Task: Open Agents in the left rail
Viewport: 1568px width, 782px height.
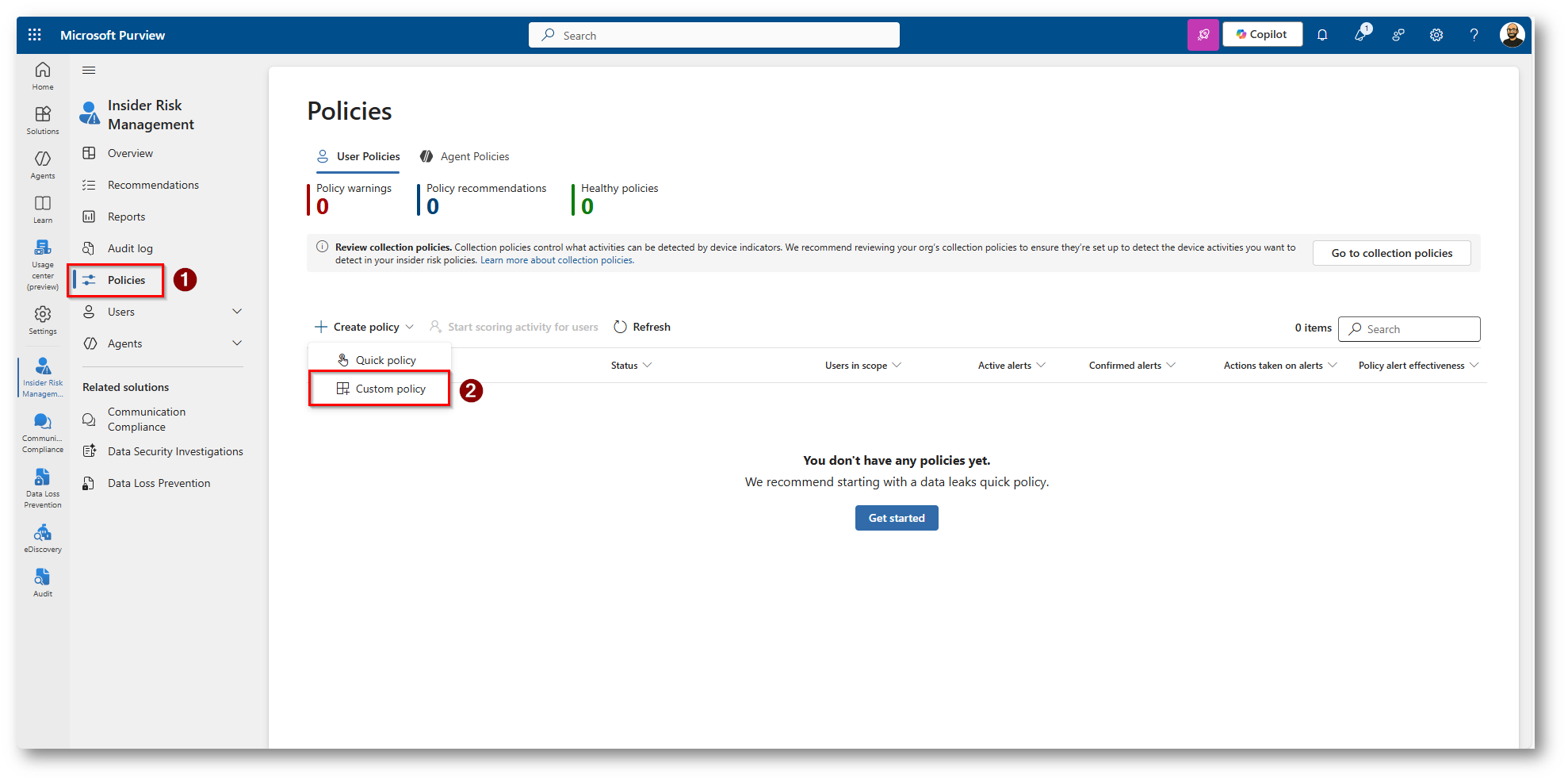Action: pos(43,164)
